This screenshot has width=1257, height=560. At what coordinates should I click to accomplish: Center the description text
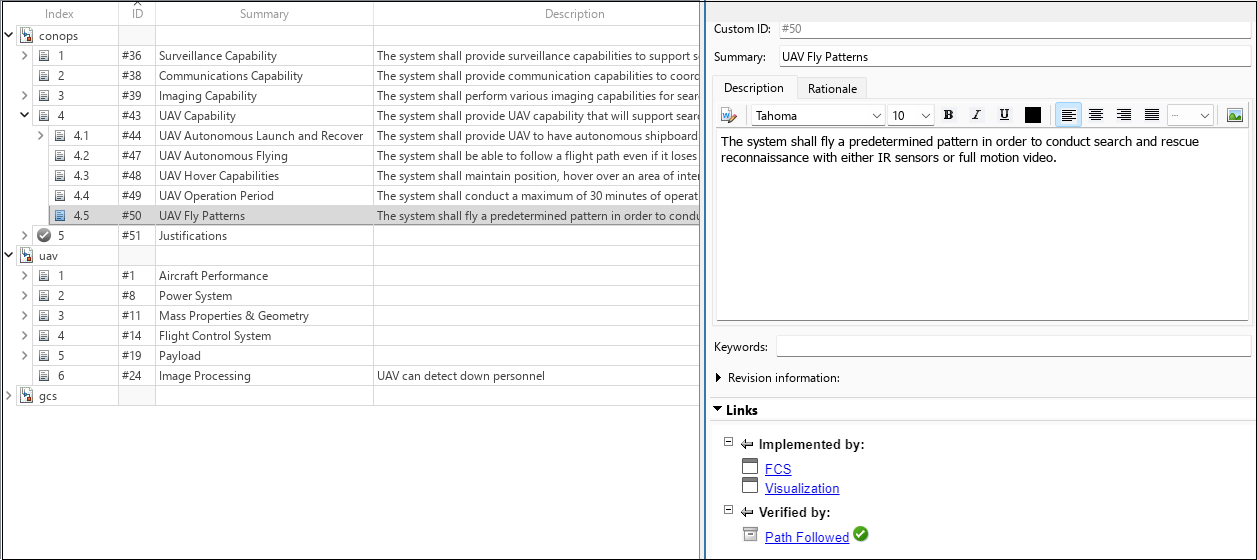tap(1096, 115)
